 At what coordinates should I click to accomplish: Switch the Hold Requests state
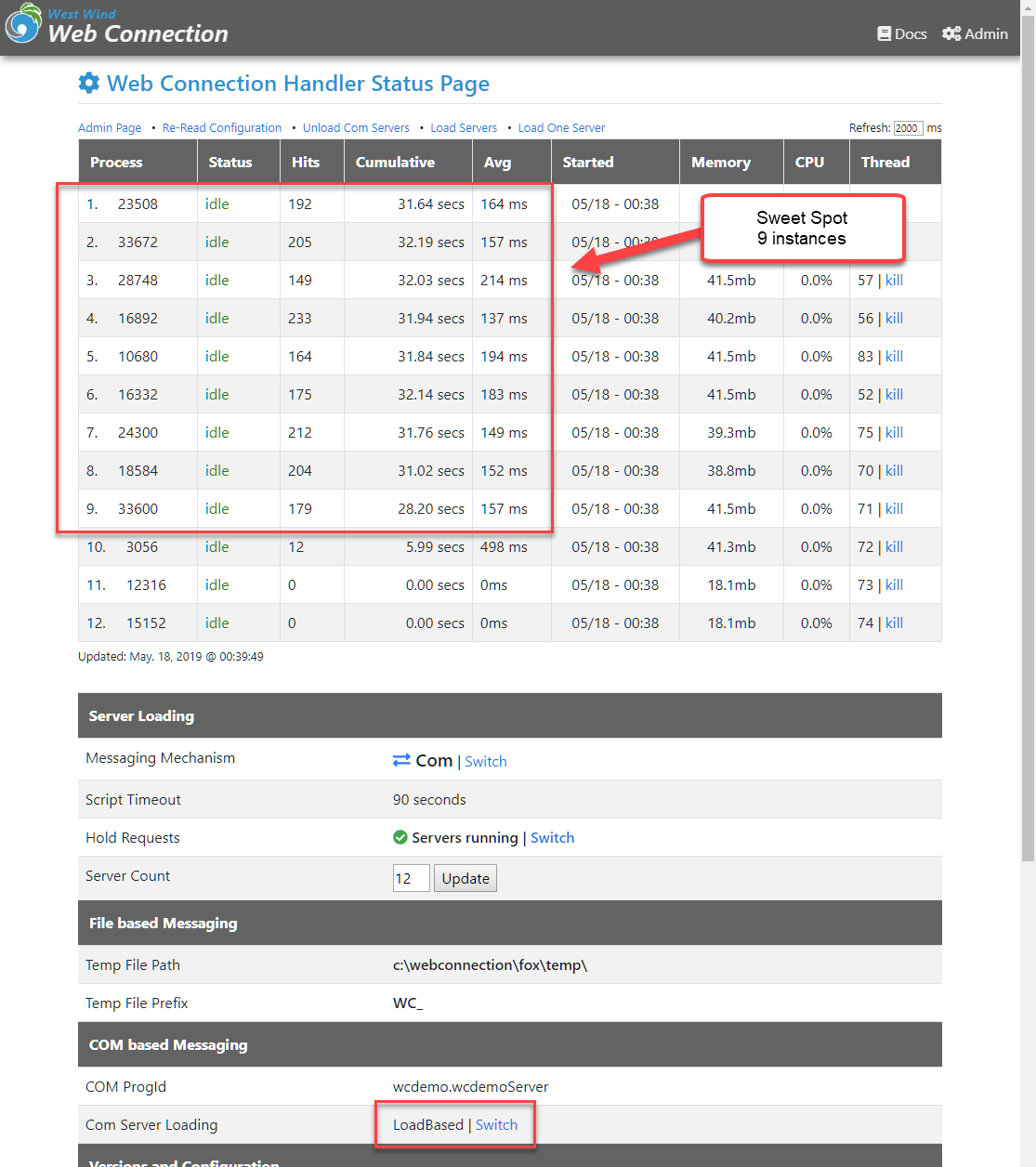point(552,837)
